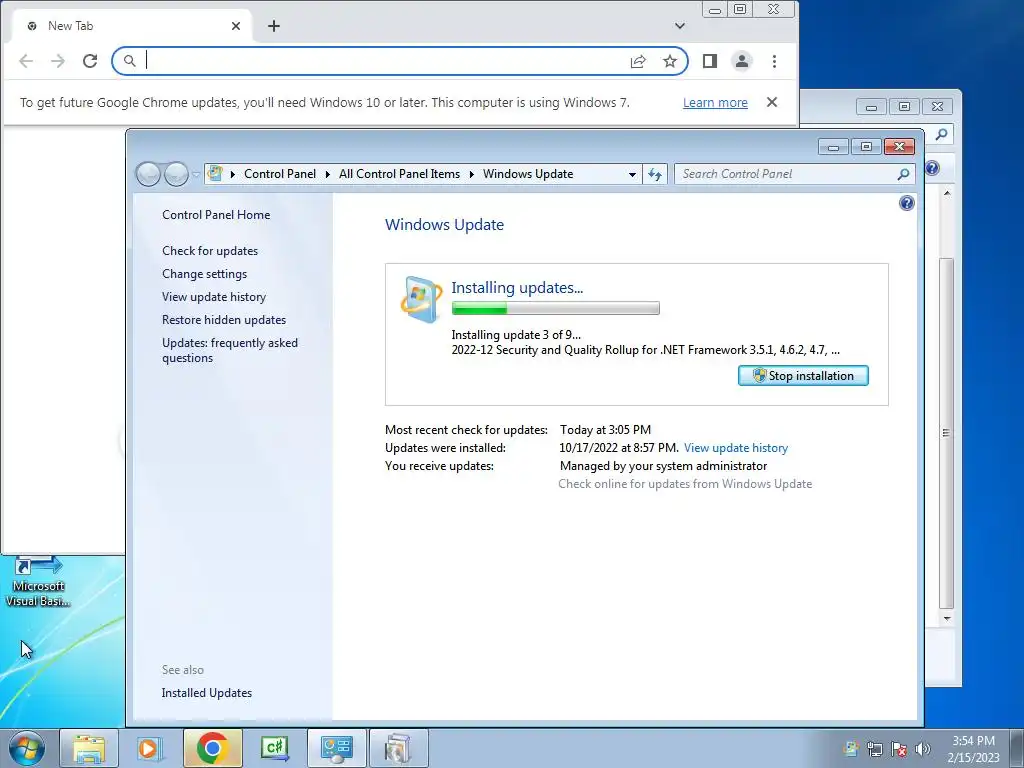Dismiss the Chrome update infobar
1024x768 pixels.
[x=772, y=102]
